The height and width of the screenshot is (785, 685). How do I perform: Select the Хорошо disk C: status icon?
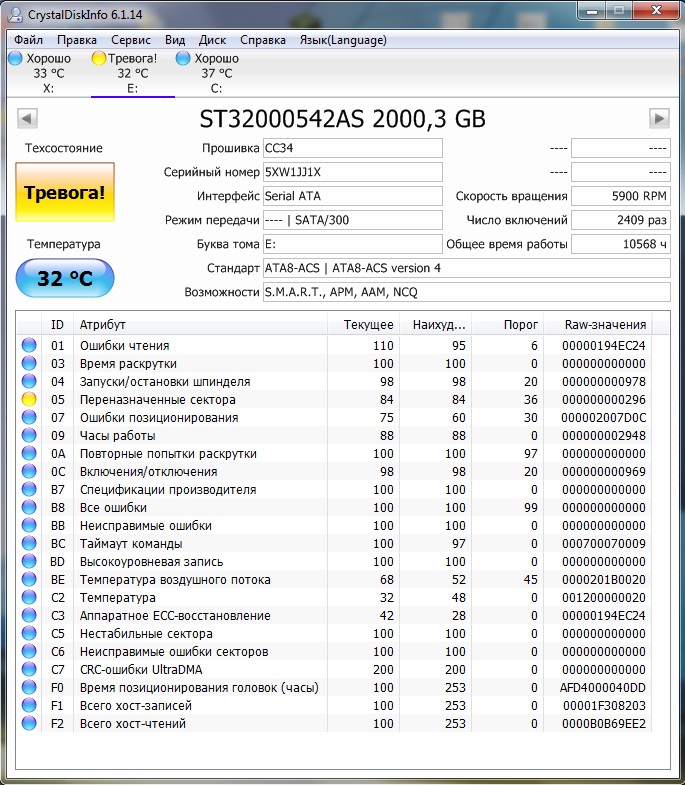click(x=183, y=59)
